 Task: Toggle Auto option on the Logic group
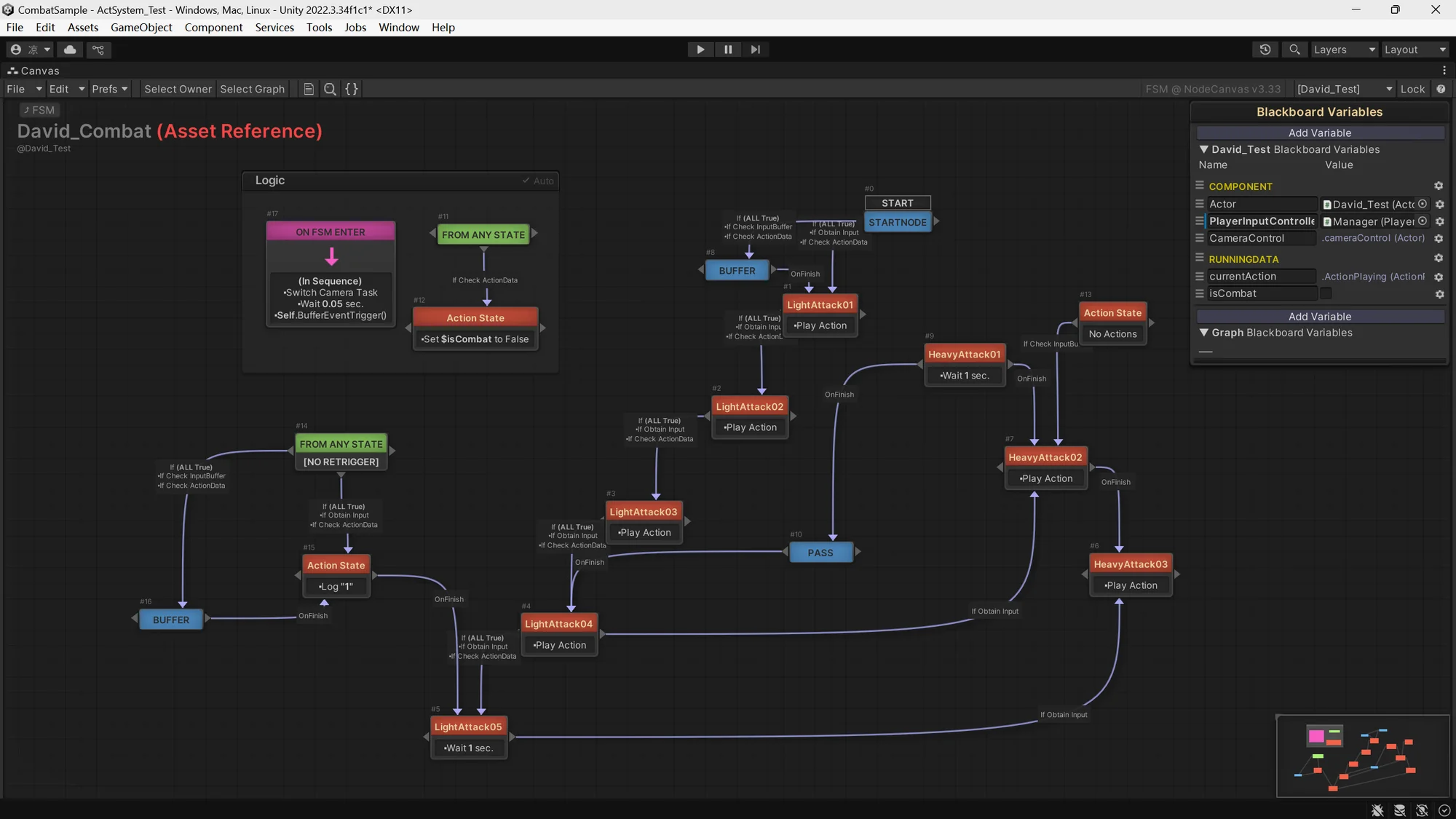[x=538, y=181]
